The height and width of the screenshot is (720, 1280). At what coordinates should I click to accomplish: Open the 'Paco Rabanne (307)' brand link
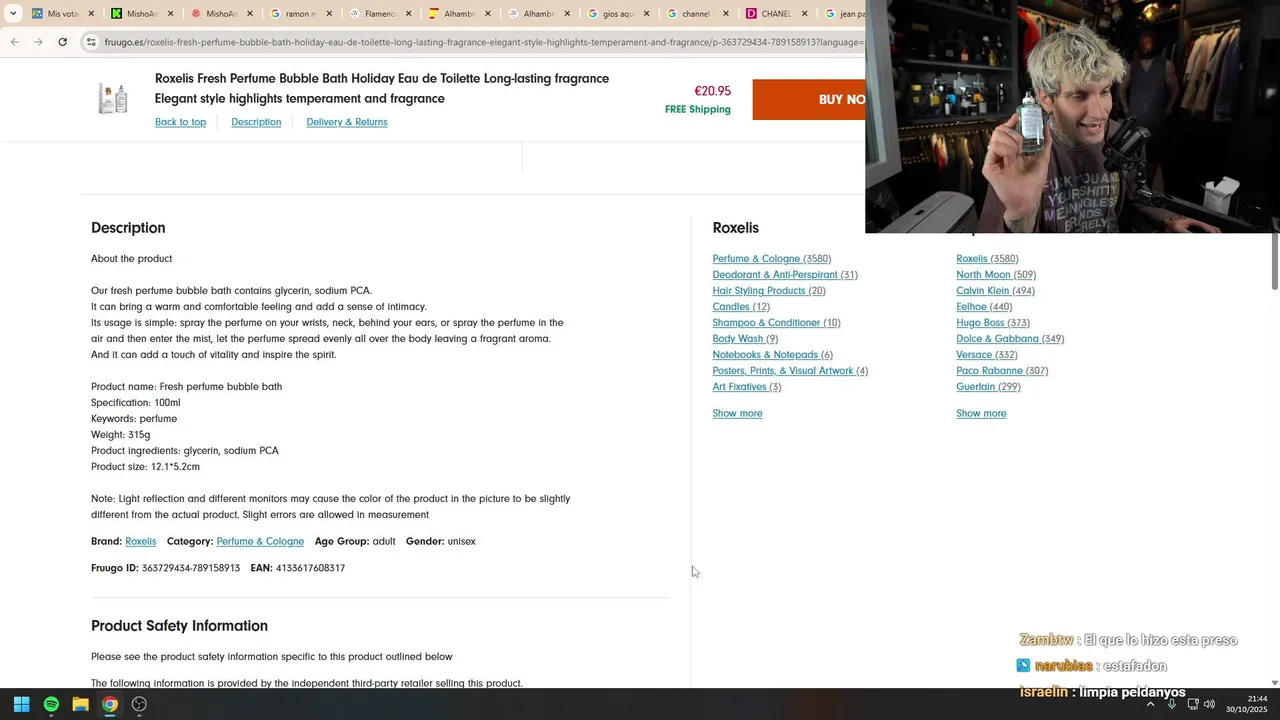[x=1002, y=371]
